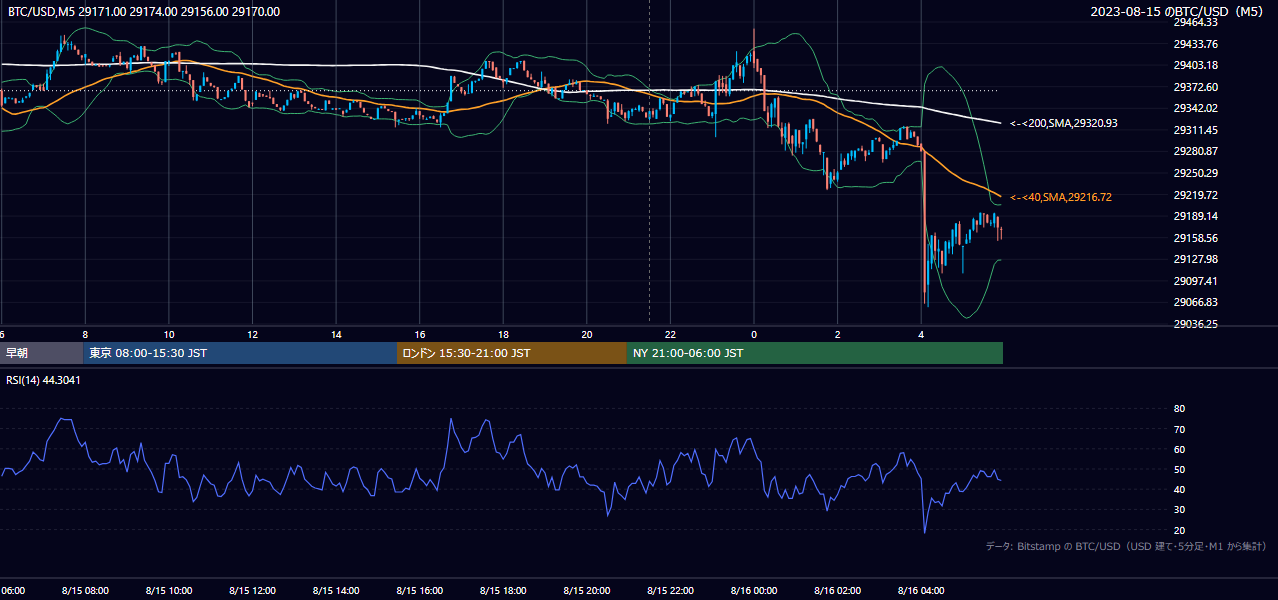Viewport: 1278px width, 600px height.
Task: Click hour tick 12 below price chart
Action: (x=253, y=334)
